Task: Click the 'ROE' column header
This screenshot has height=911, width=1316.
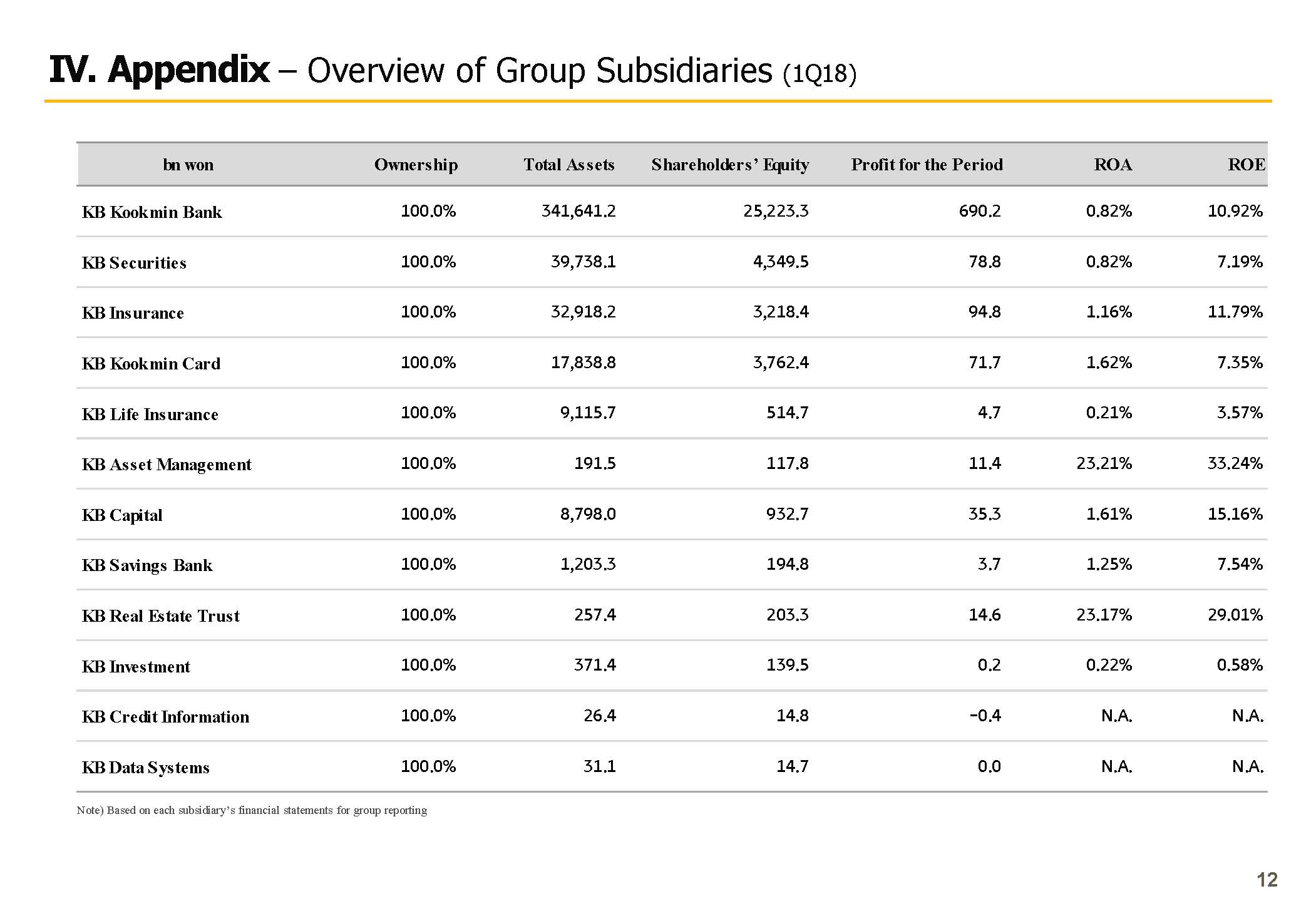Action: [1247, 165]
